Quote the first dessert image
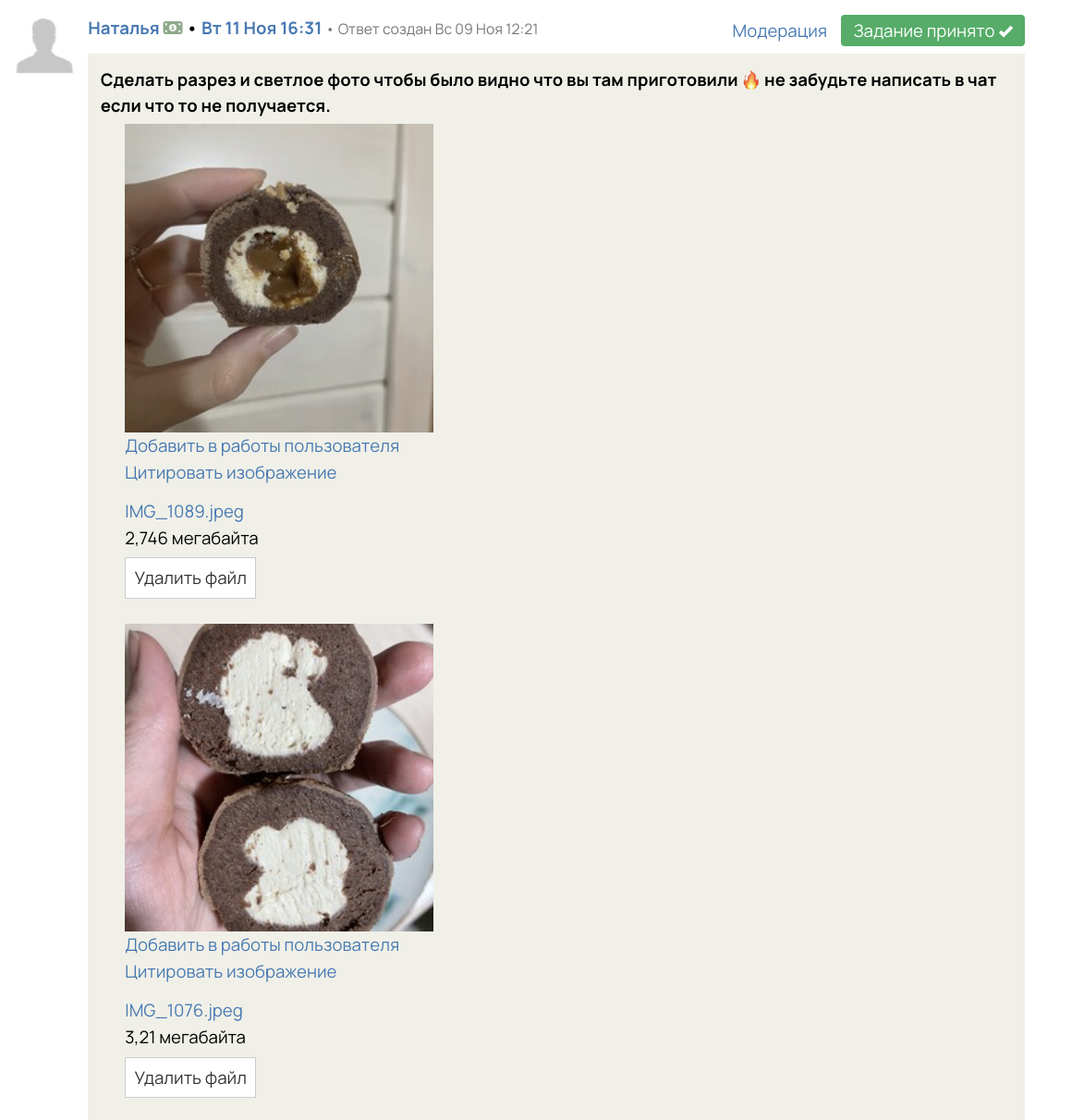Viewport: 1072px width, 1120px height. point(231,473)
